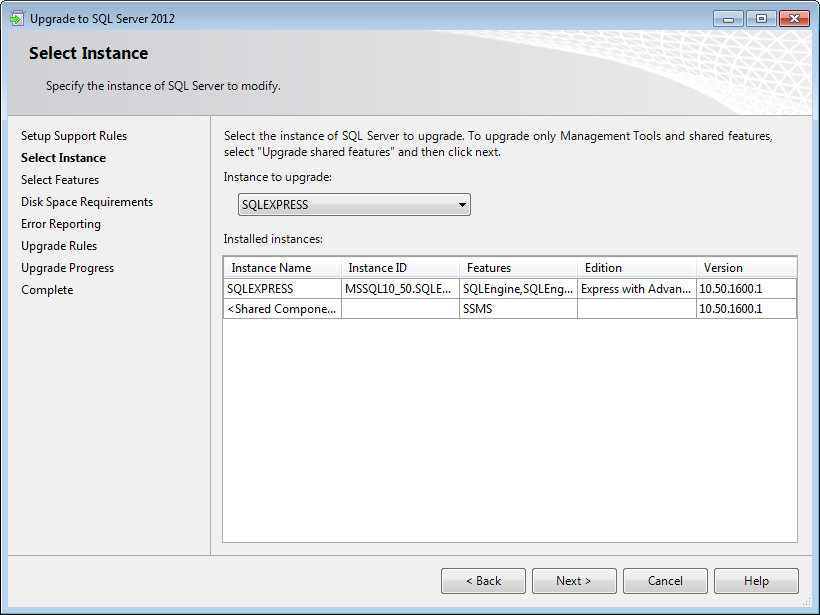Go to Upgrade Progress step
Image resolution: width=820 pixels, height=615 pixels.
(67, 268)
